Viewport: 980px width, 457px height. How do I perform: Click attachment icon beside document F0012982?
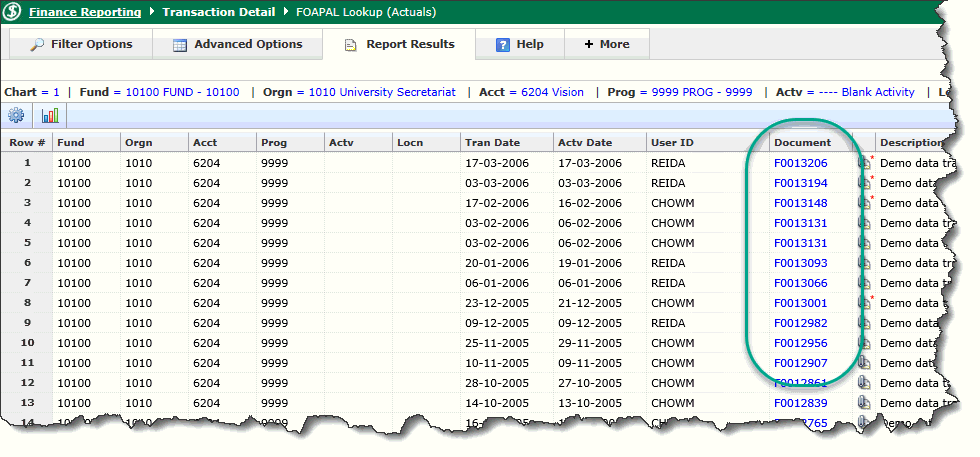tap(864, 322)
